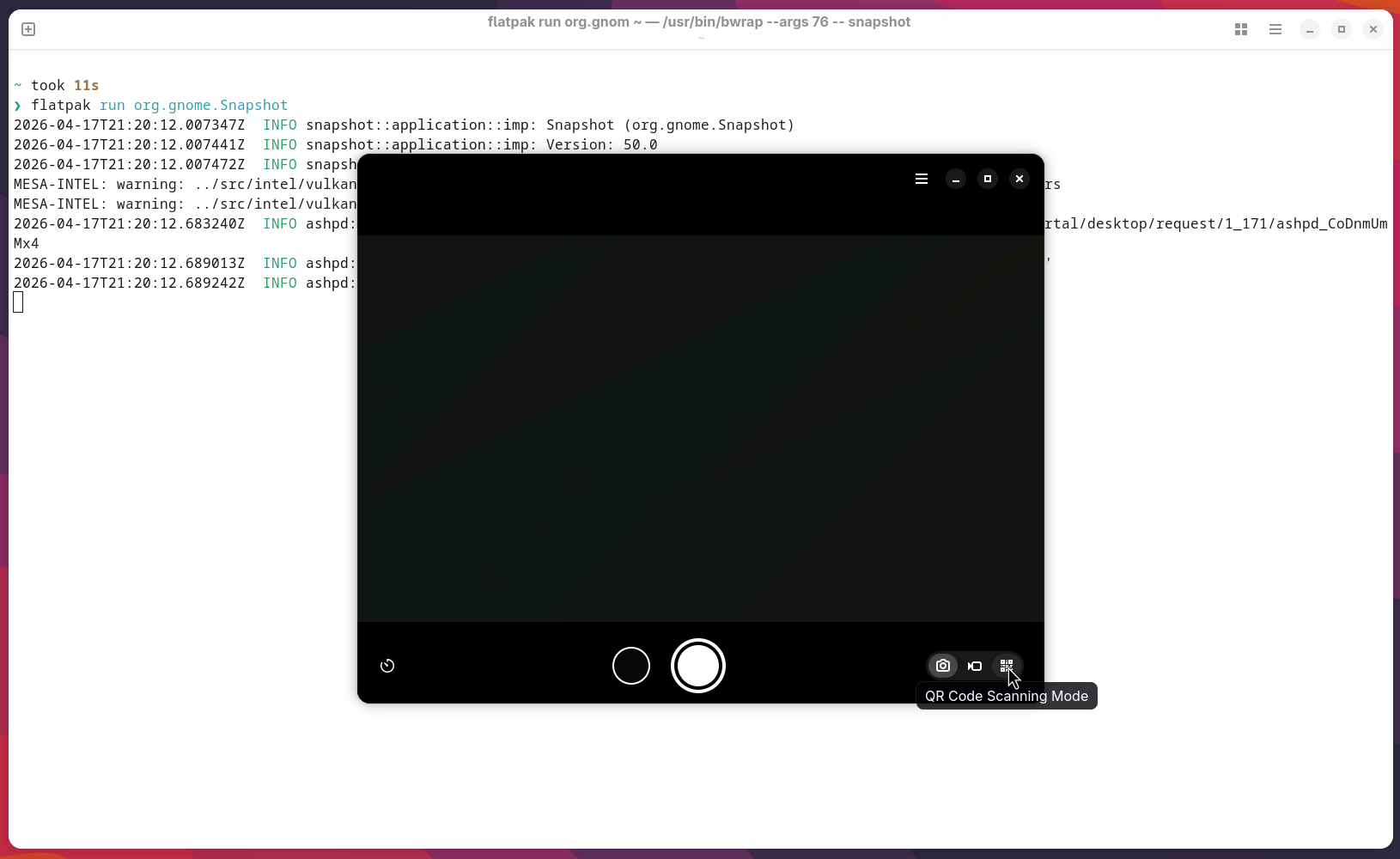The image size is (1400, 859).
Task: Minimize the Snapshot camera window
Action: coord(956,179)
